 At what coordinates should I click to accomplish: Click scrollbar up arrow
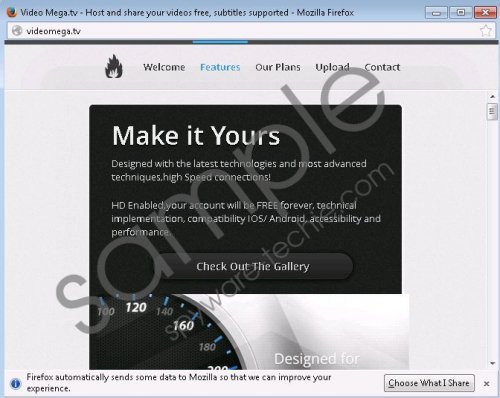pos(492,97)
